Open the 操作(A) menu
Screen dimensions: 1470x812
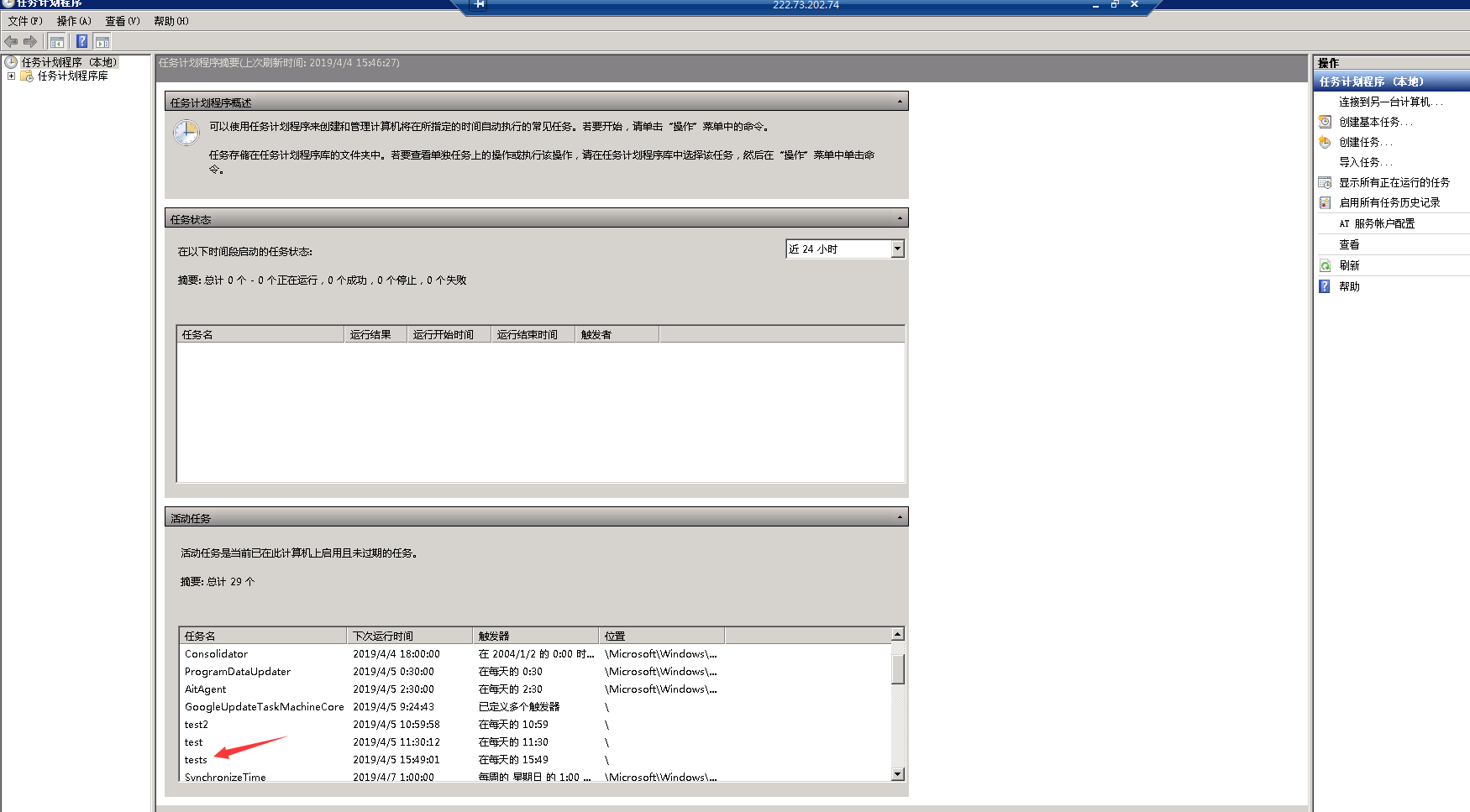click(x=74, y=21)
